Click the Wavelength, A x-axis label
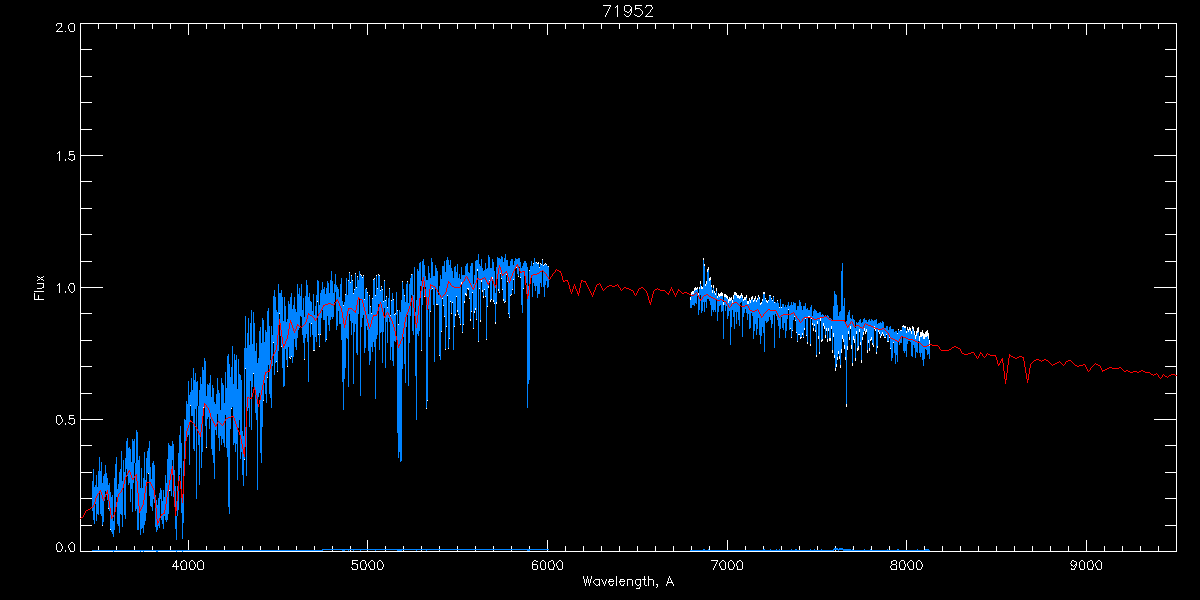 (x=627, y=582)
